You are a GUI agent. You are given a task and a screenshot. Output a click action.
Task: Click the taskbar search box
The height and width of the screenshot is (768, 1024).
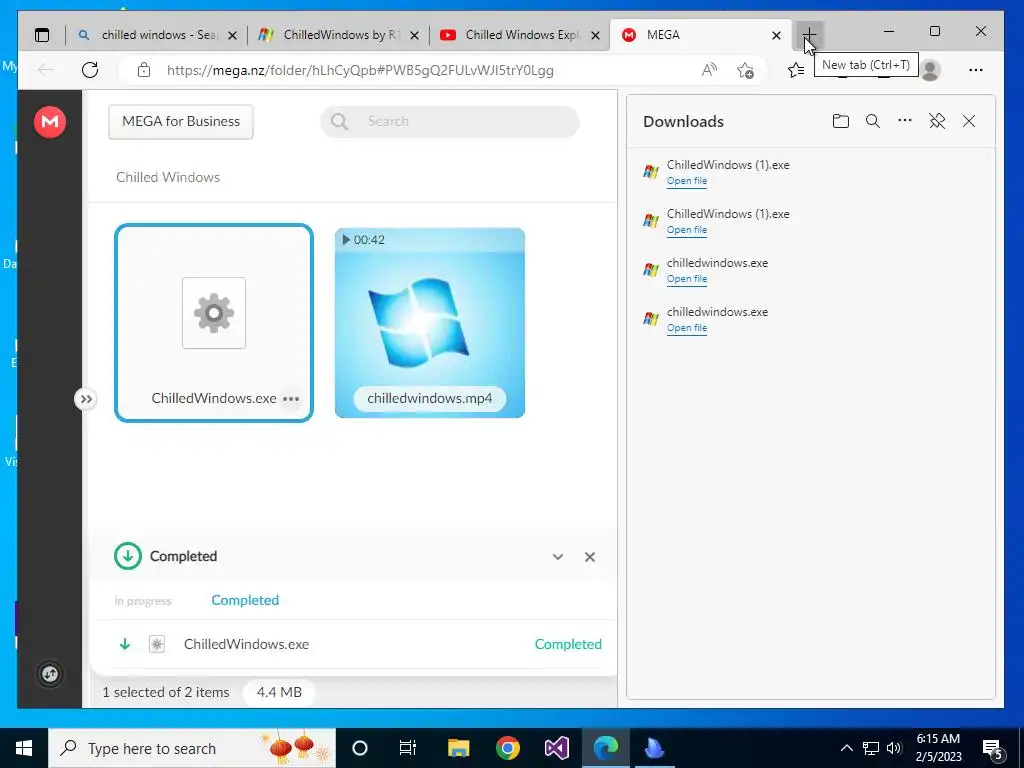coord(192,748)
